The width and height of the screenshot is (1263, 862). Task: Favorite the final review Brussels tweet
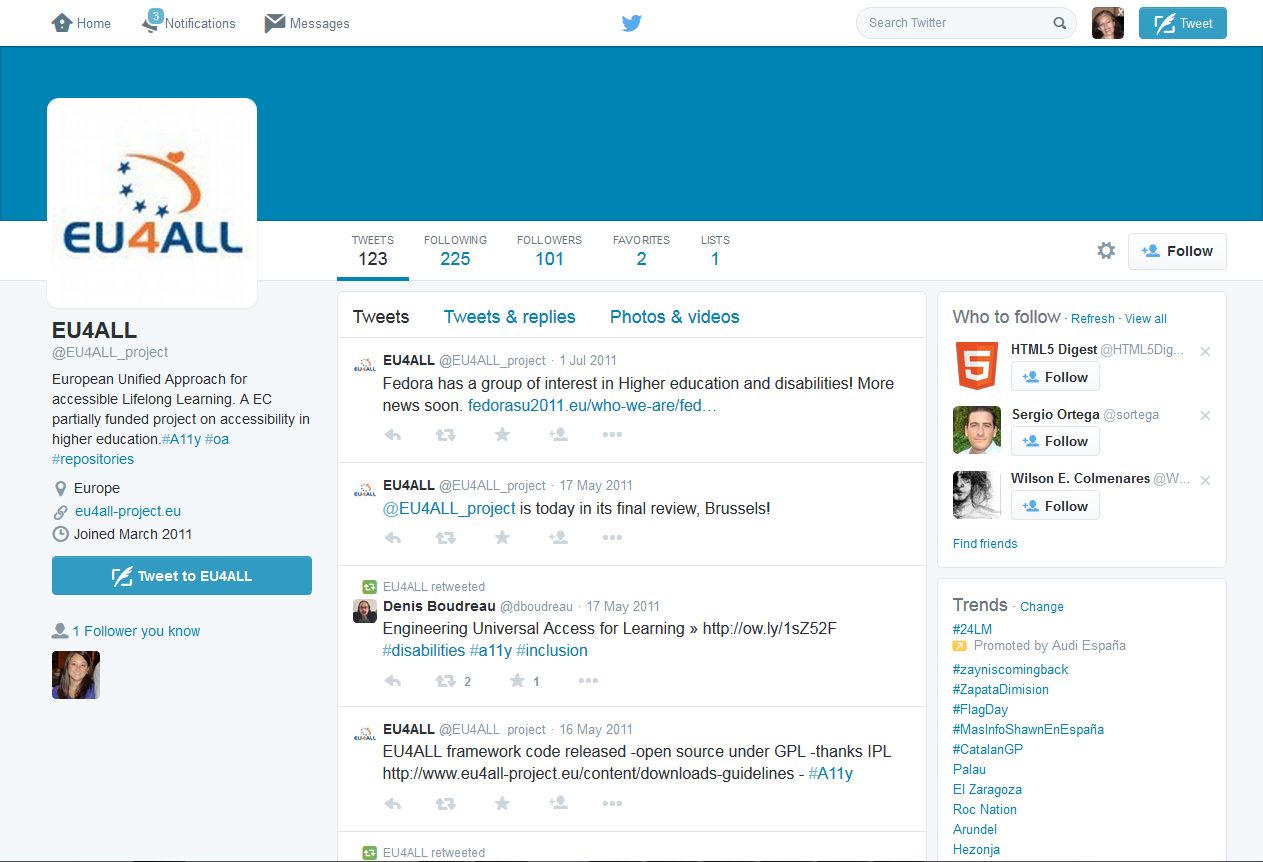point(502,537)
